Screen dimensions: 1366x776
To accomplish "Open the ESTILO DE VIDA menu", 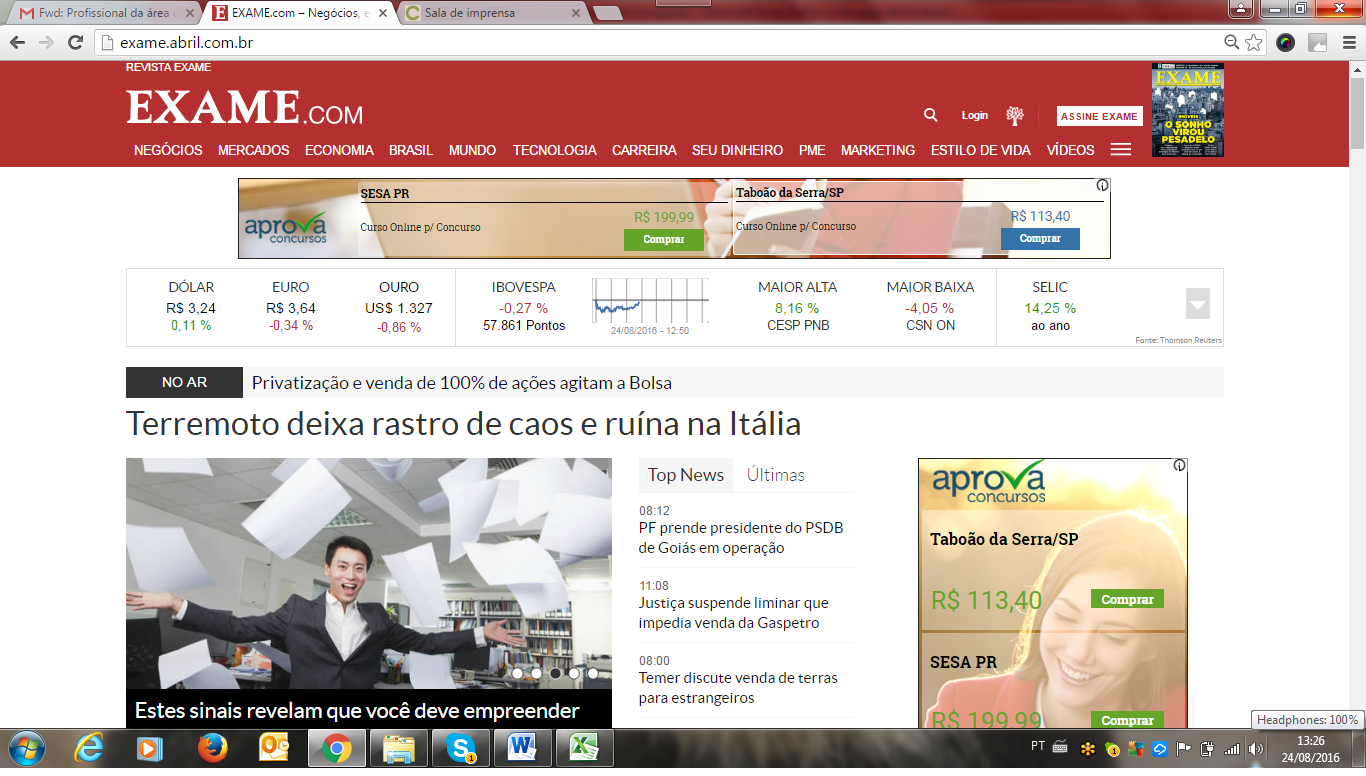I will pos(981,150).
